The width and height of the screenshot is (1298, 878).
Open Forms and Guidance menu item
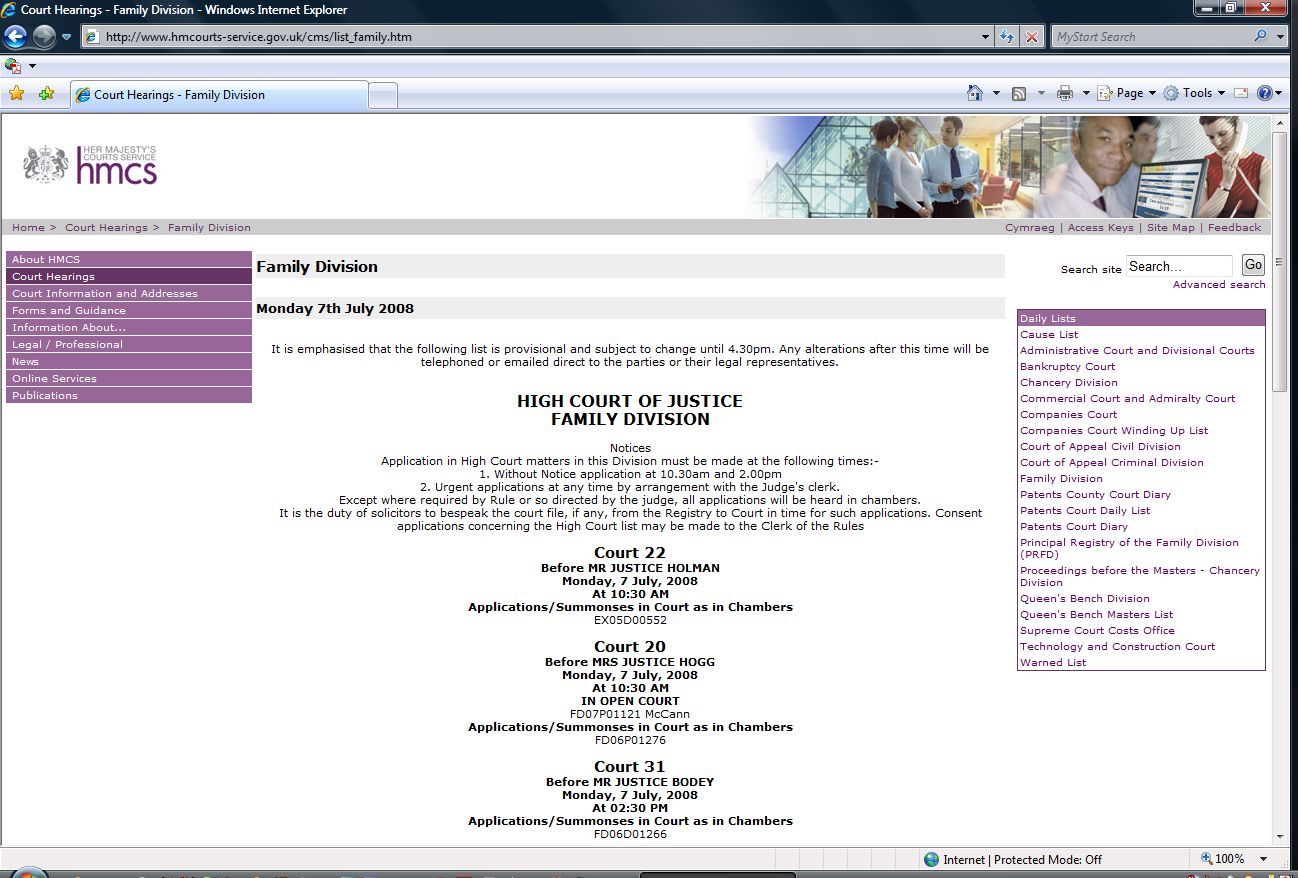[x=128, y=311]
